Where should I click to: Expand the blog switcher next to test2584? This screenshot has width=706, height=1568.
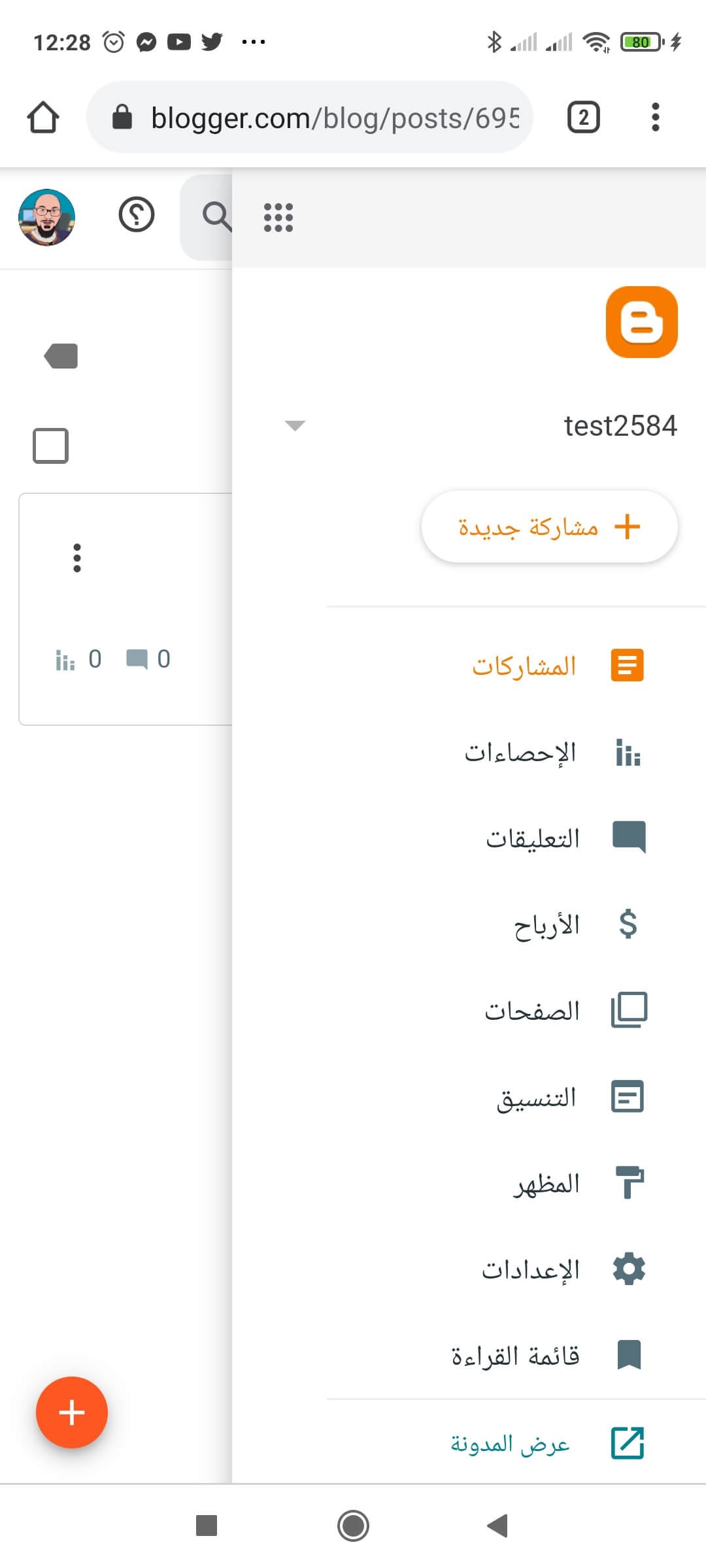tap(295, 425)
